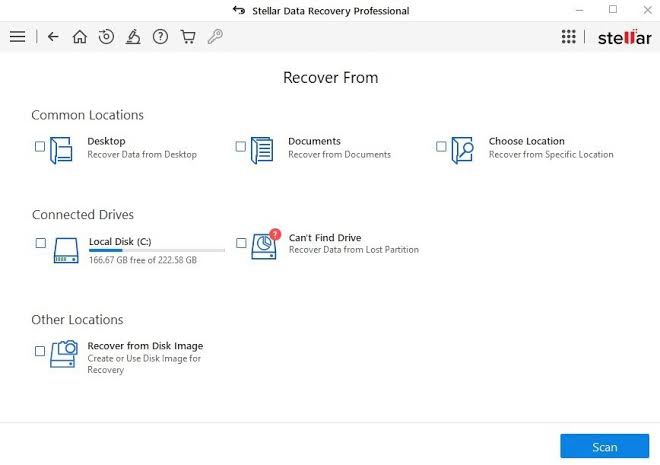Go back with the arrow icon
This screenshot has height=465, width=660.
[53, 37]
